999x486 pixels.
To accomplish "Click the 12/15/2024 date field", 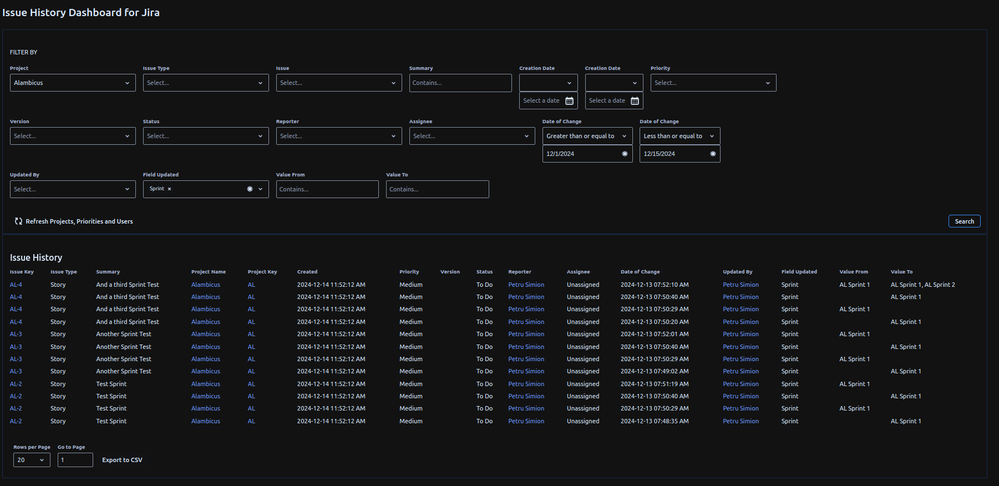I will pos(680,154).
